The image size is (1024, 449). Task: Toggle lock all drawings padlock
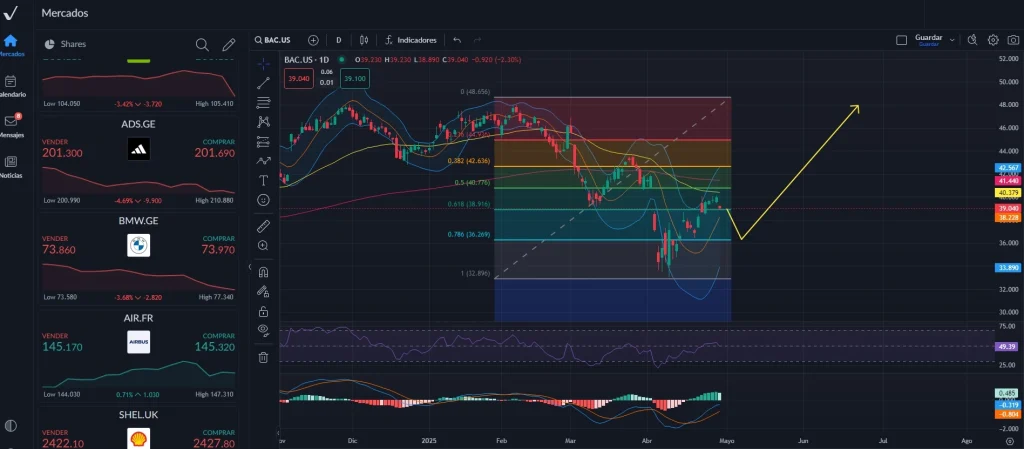point(263,311)
